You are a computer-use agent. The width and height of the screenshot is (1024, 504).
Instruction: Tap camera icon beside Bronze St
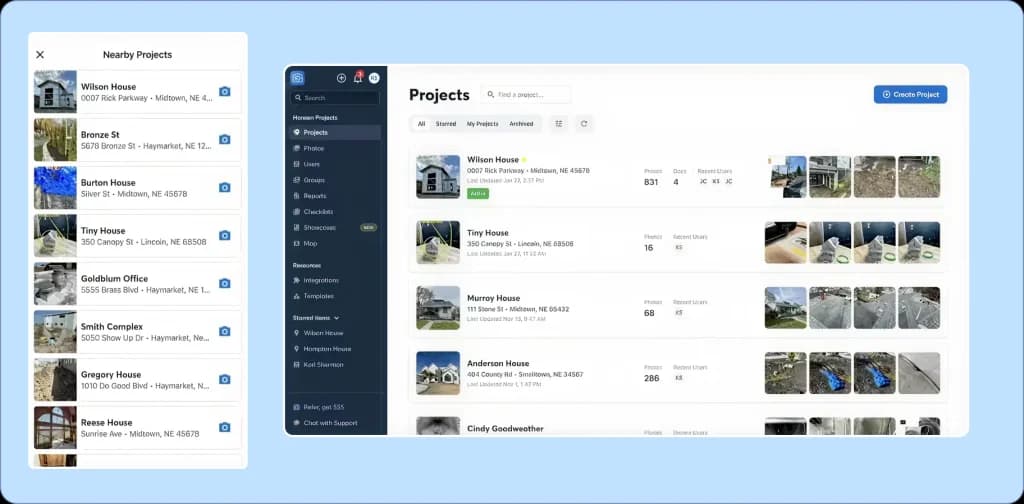tap(225, 140)
